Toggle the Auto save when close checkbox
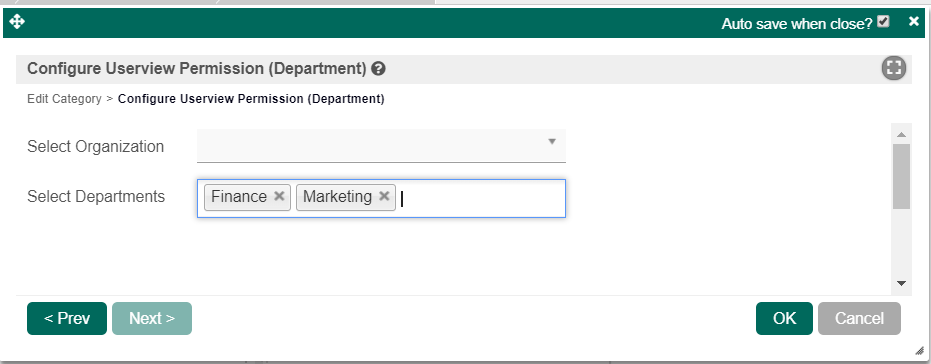931x364 pixels. click(884, 22)
